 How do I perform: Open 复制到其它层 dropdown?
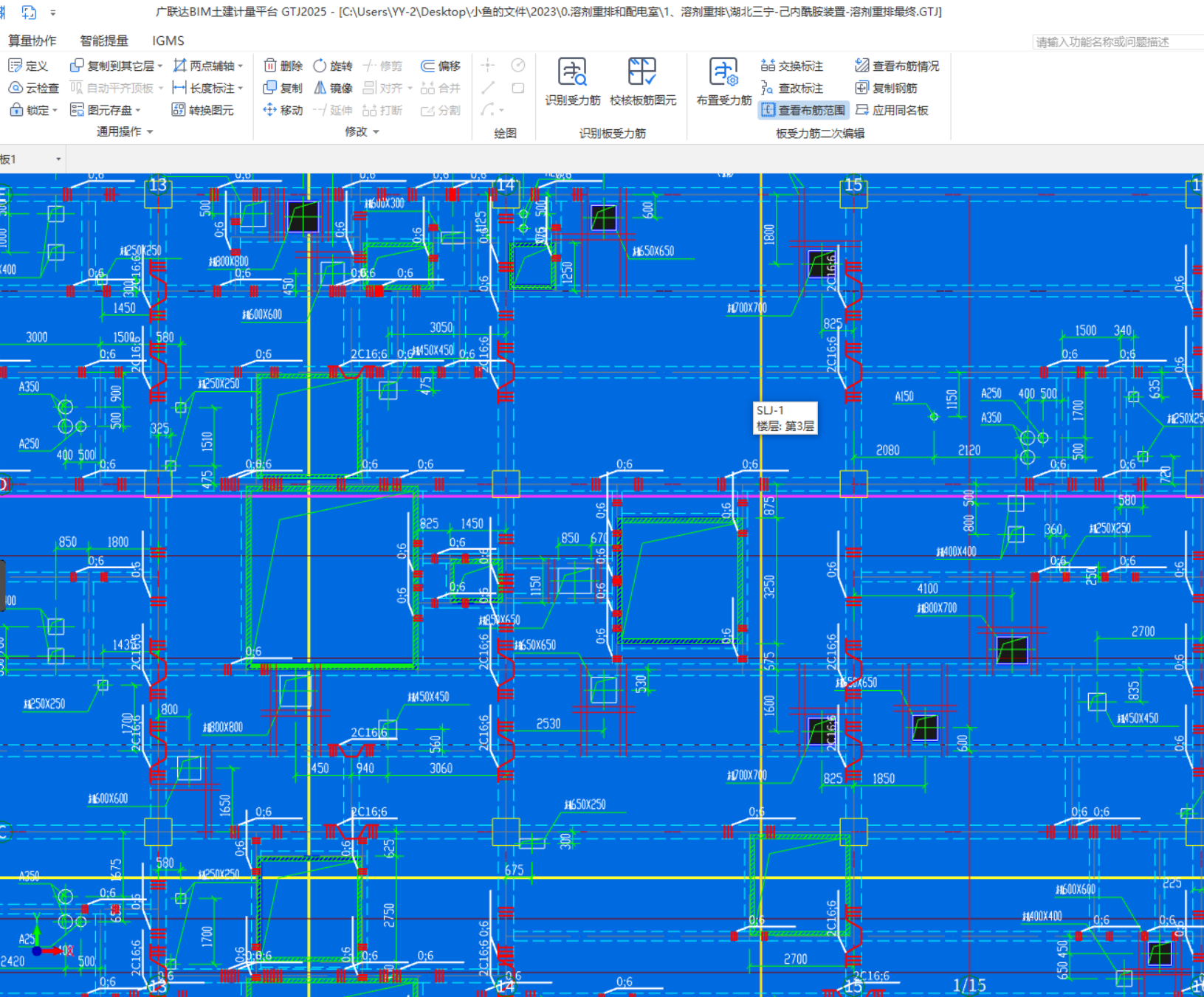pyautogui.click(x=160, y=66)
